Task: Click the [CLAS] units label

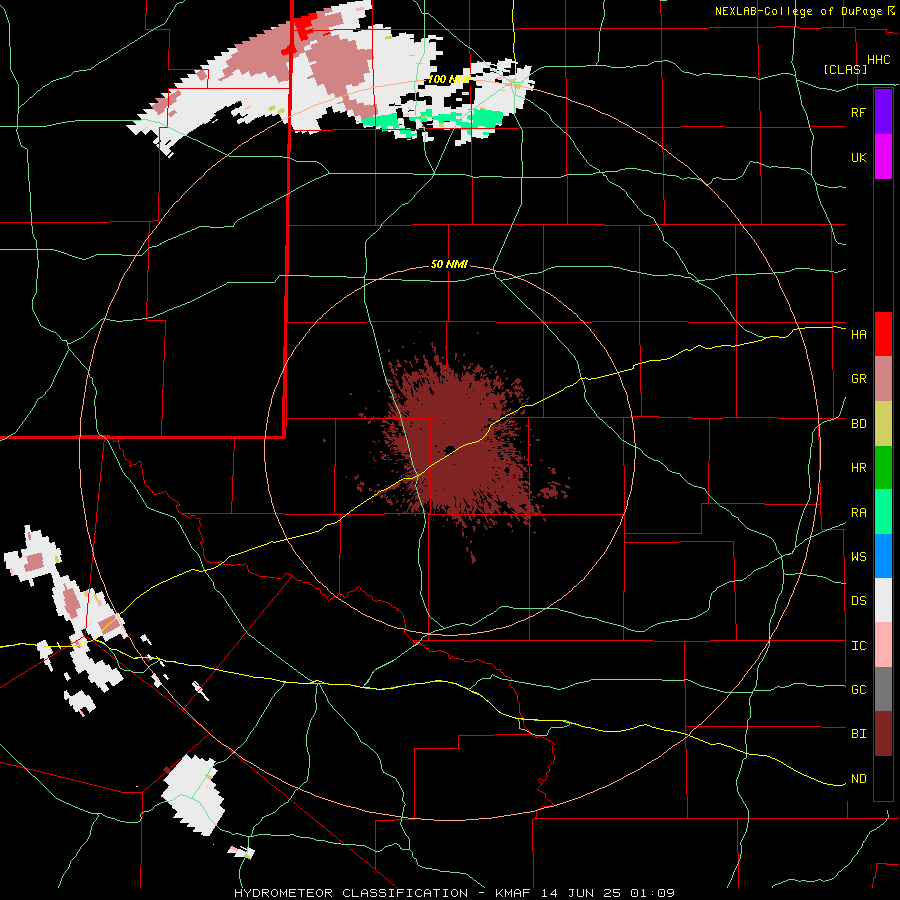Action: (845, 69)
